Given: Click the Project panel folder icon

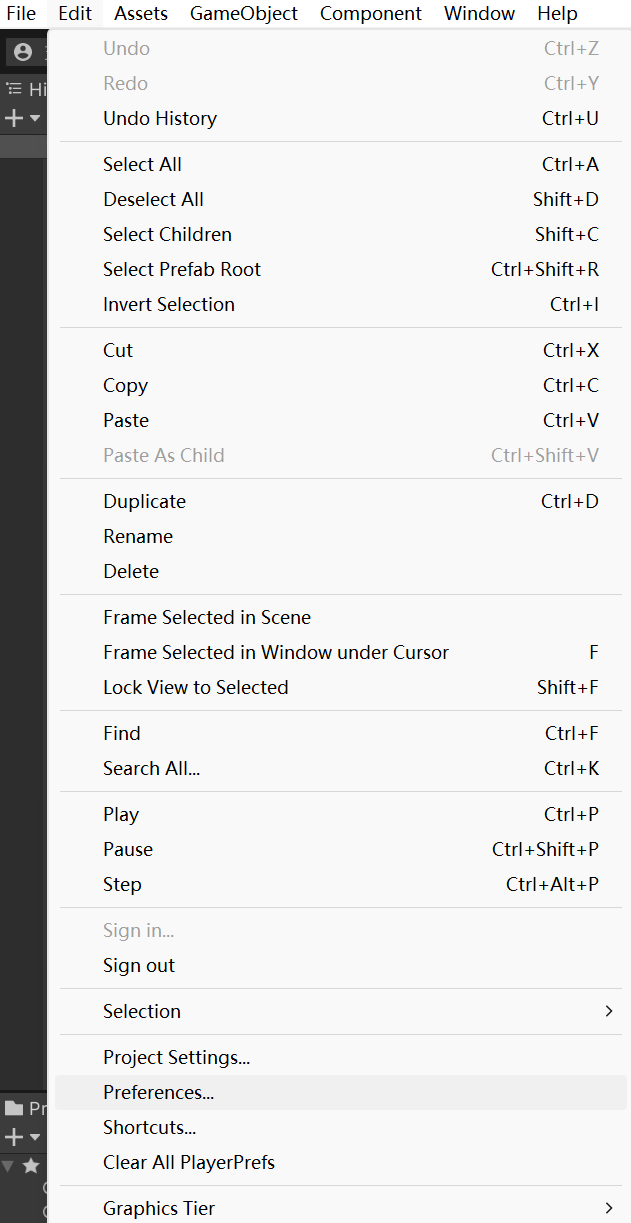Looking at the screenshot, I should click(x=14, y=1108).
